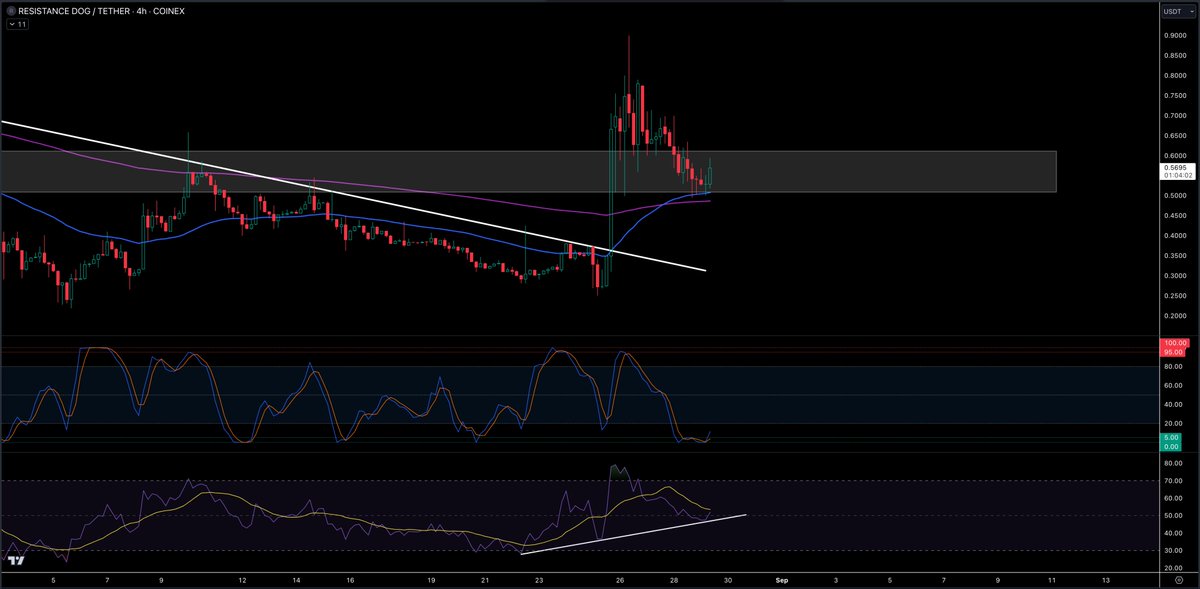Click the 13 date label on time axis
Screen dimensions: 1200x589
1105,579
